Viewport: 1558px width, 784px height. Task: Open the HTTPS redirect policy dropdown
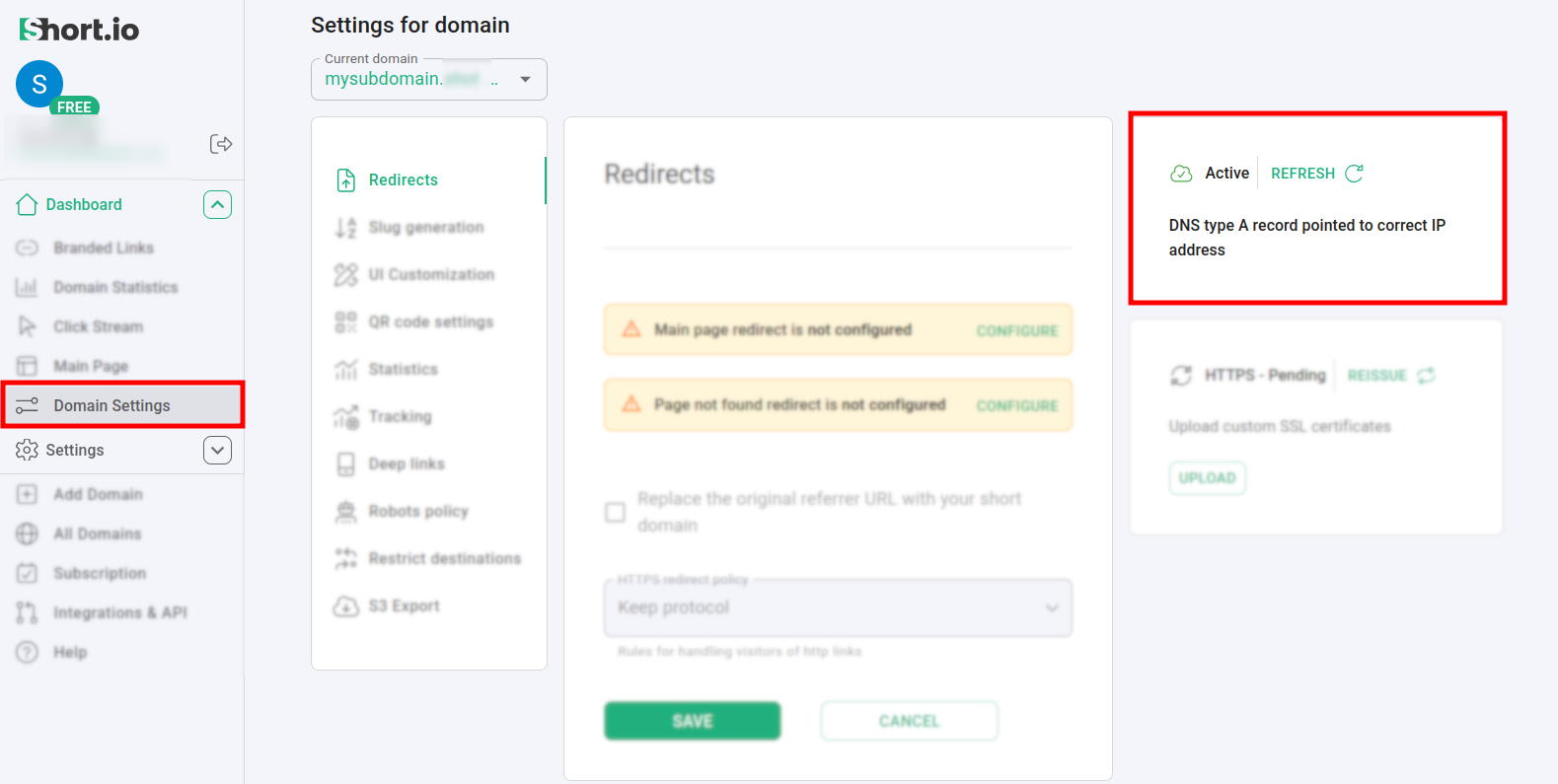point(837,607)
